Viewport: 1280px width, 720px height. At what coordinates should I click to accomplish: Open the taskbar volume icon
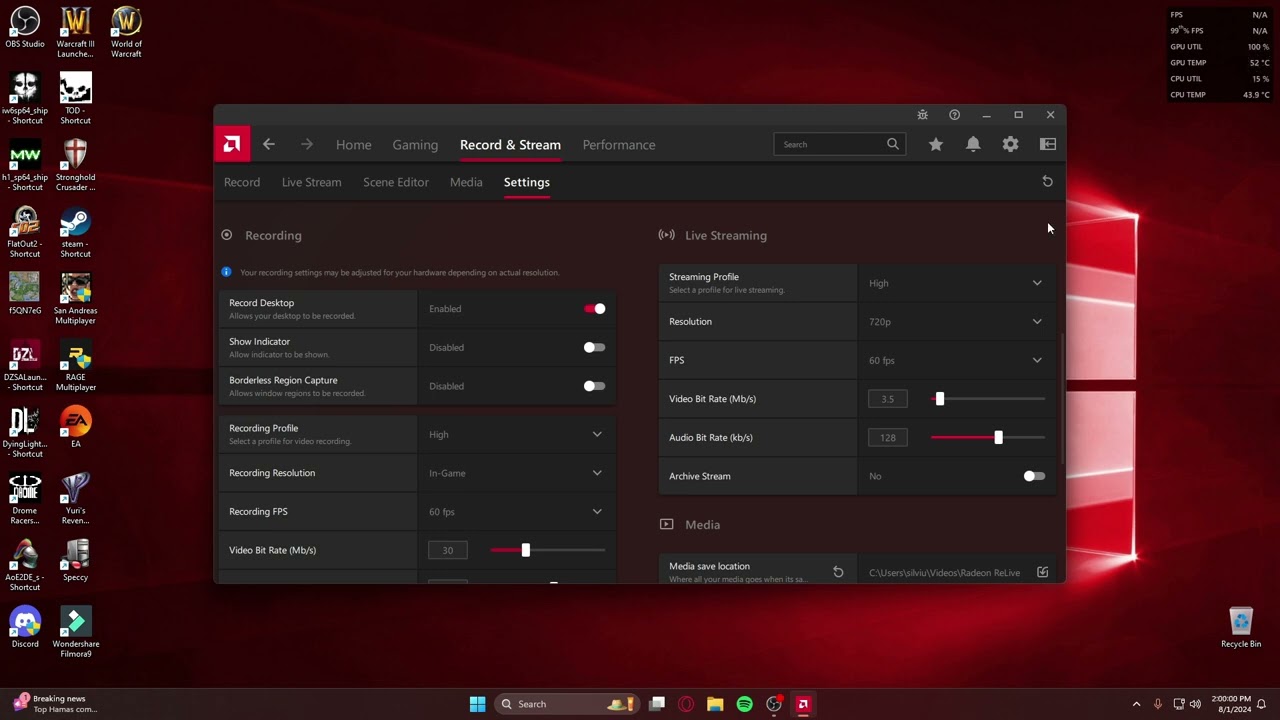(x=1195, y=704)
